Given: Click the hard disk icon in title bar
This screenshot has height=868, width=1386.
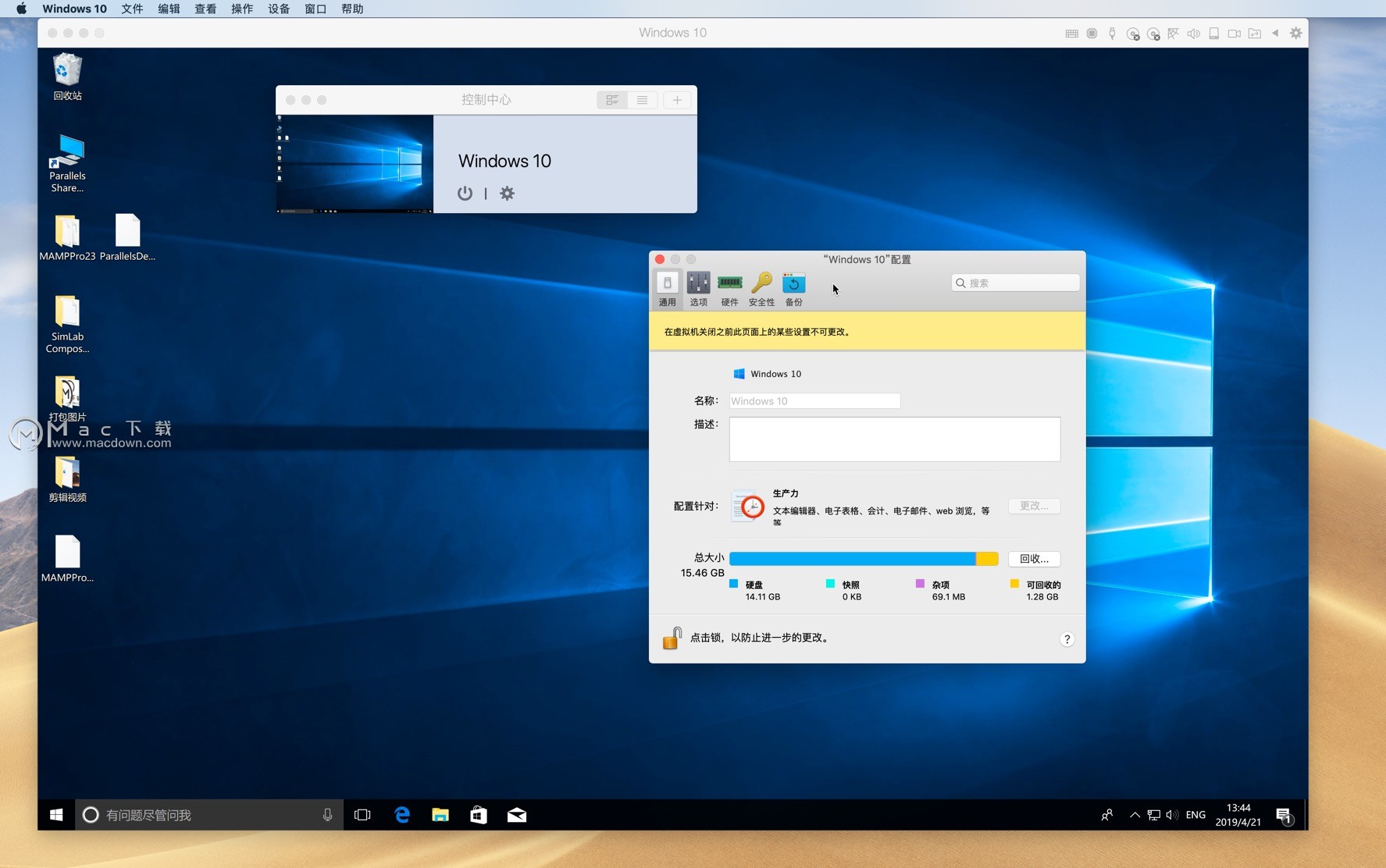Looking at the screenshot, I should [1213, 34].
